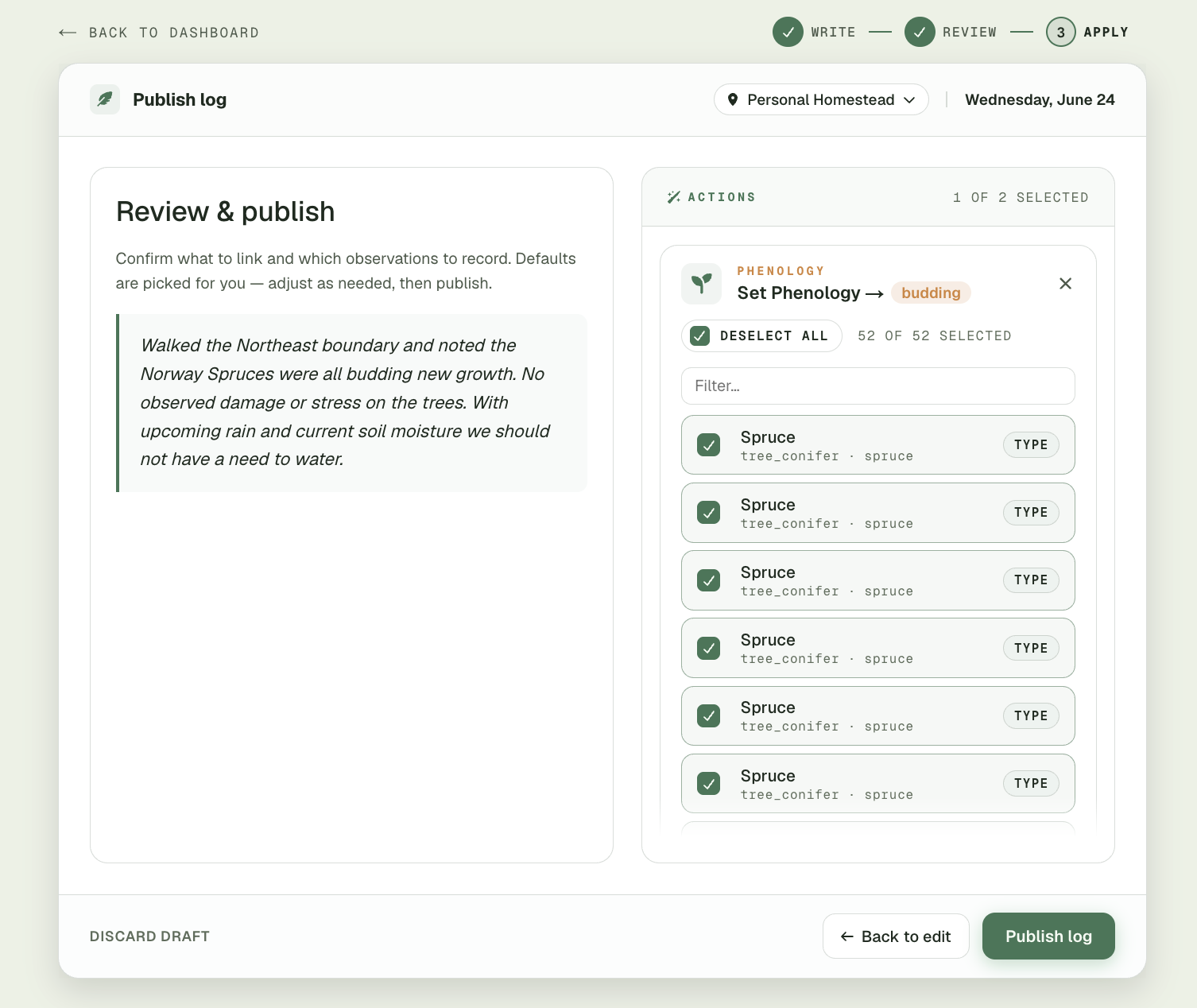Click the quoted Norway Spruces log note
1197x1008 pixels.
coord(351,403)
